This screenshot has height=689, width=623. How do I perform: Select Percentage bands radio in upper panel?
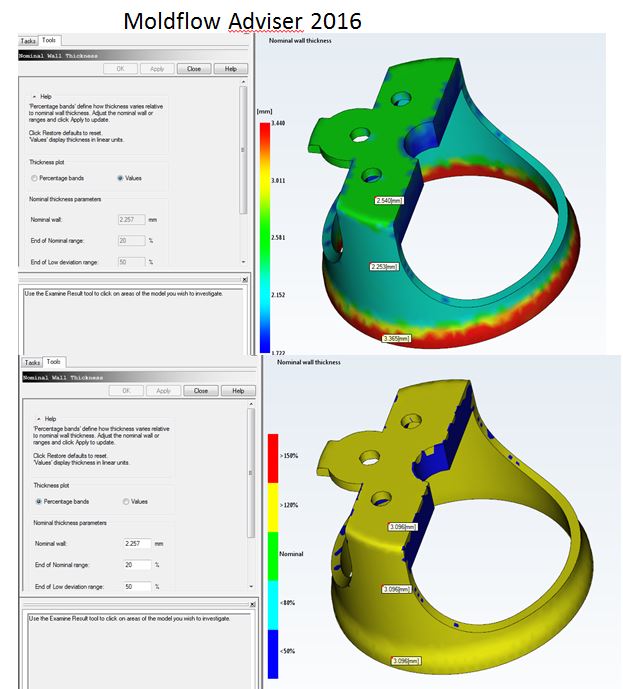(x=34, y=178)
